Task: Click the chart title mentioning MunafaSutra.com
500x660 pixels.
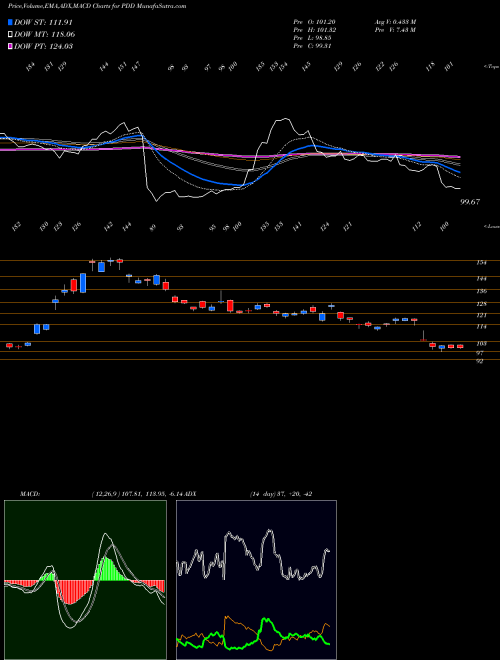Action: click(97, 6)
